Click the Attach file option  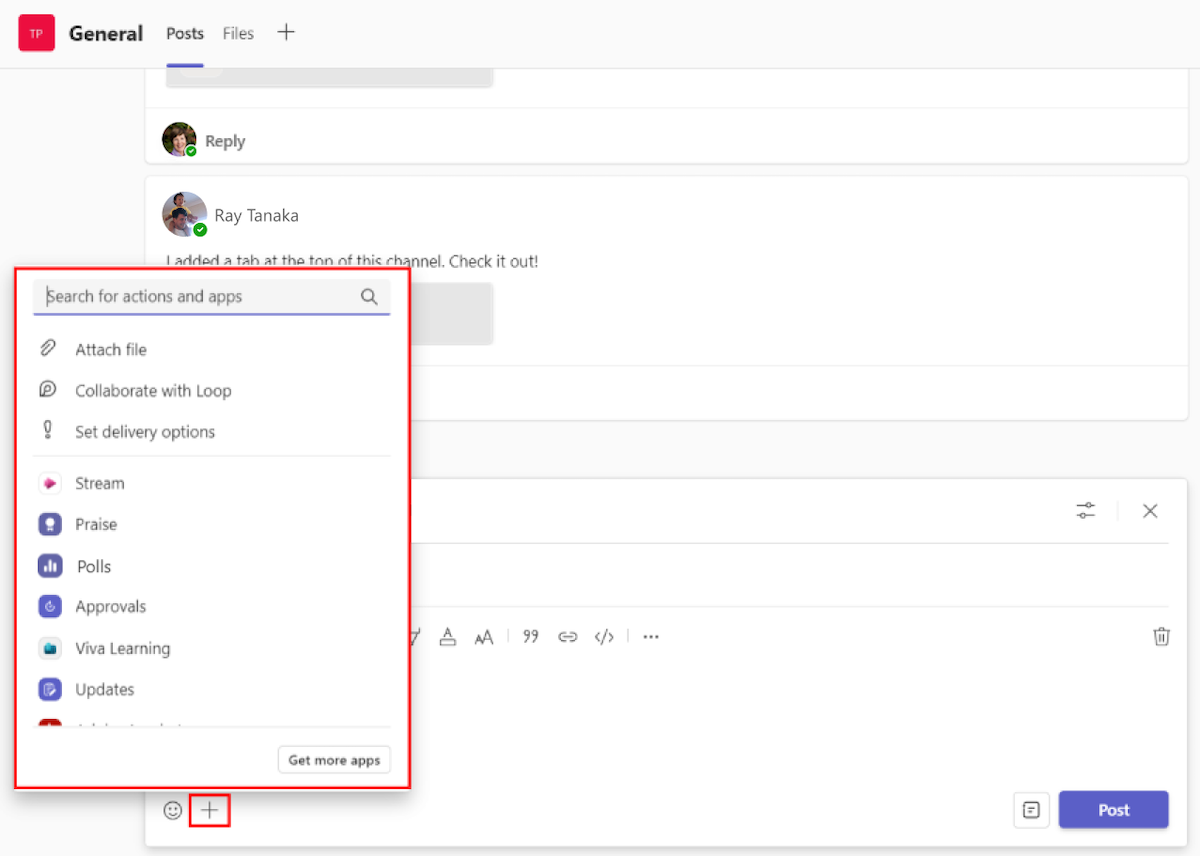click(110, 349)
